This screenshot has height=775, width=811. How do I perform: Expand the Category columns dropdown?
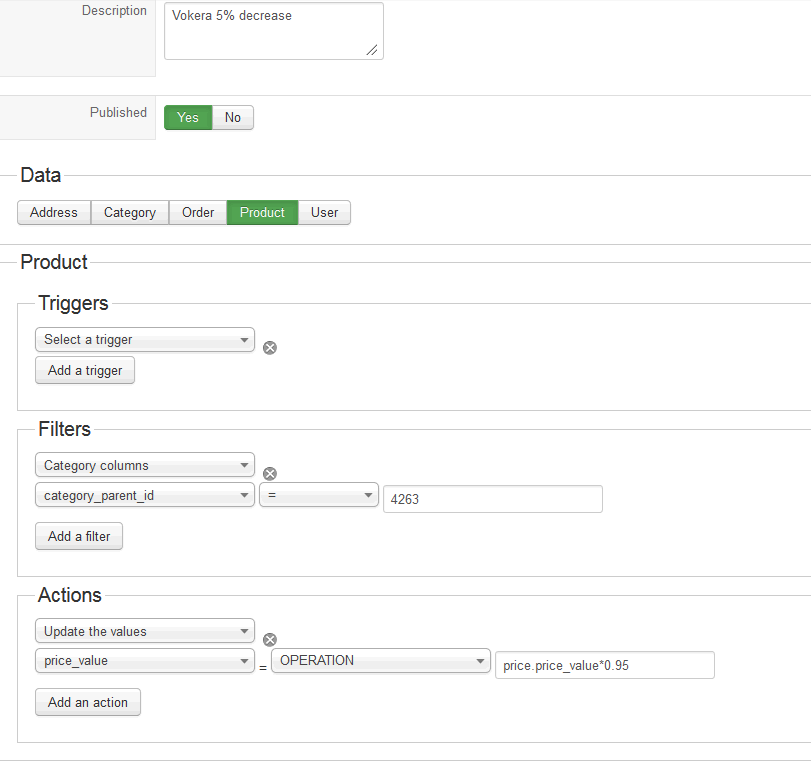point(145,466)
